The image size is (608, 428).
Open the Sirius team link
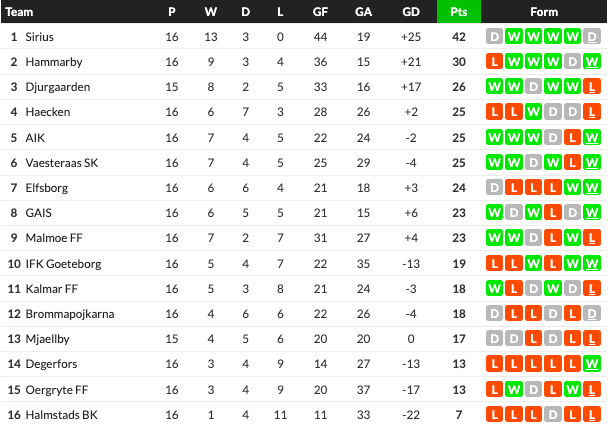(40, 37)
